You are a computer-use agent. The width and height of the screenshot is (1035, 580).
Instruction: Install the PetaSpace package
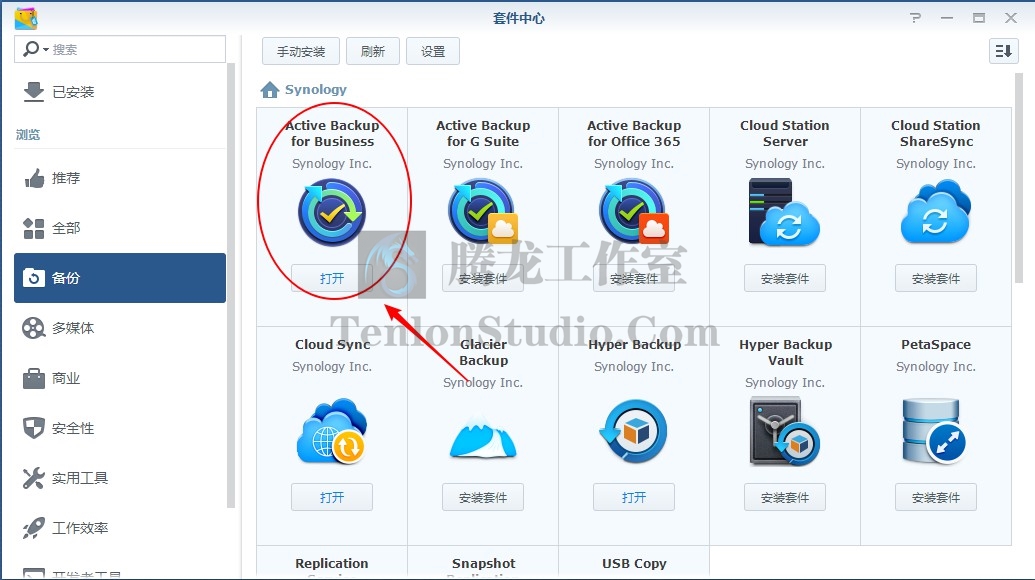935,498
